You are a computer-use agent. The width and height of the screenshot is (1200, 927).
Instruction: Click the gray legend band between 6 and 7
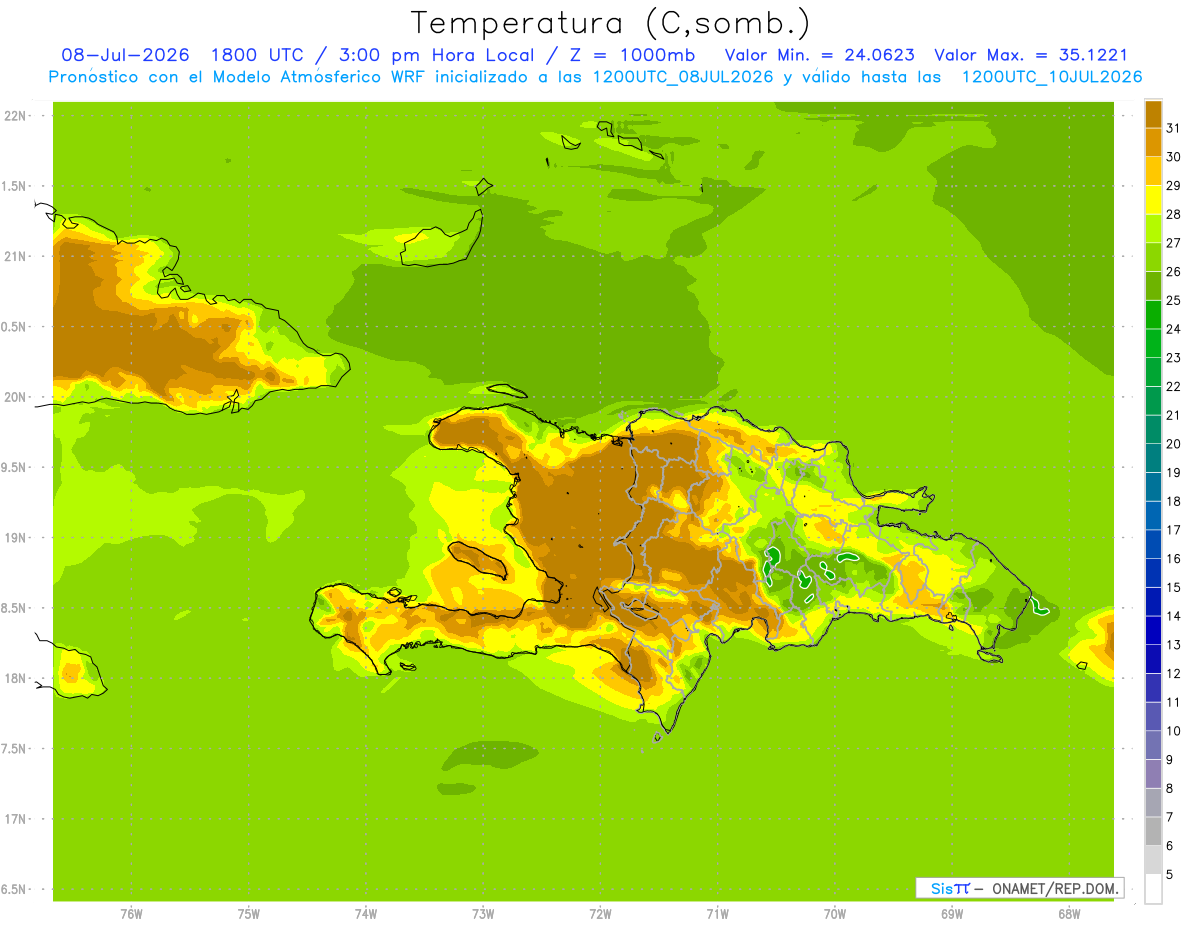(1153, 831)
